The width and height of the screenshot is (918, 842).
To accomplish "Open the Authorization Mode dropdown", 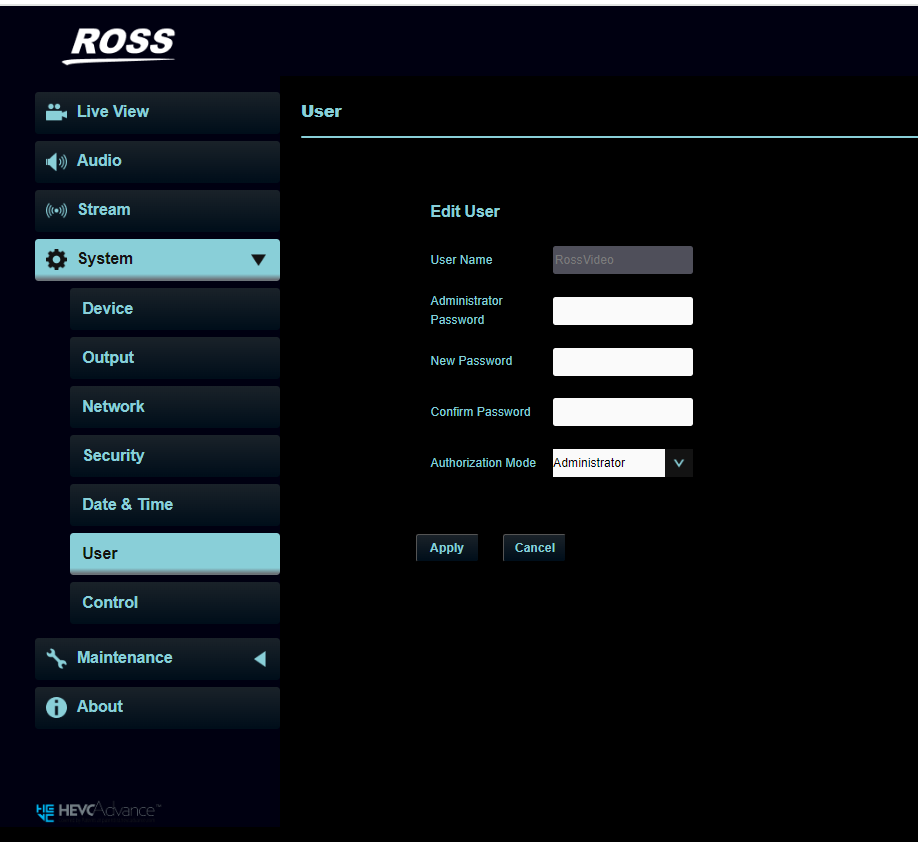I will point(678,463).
